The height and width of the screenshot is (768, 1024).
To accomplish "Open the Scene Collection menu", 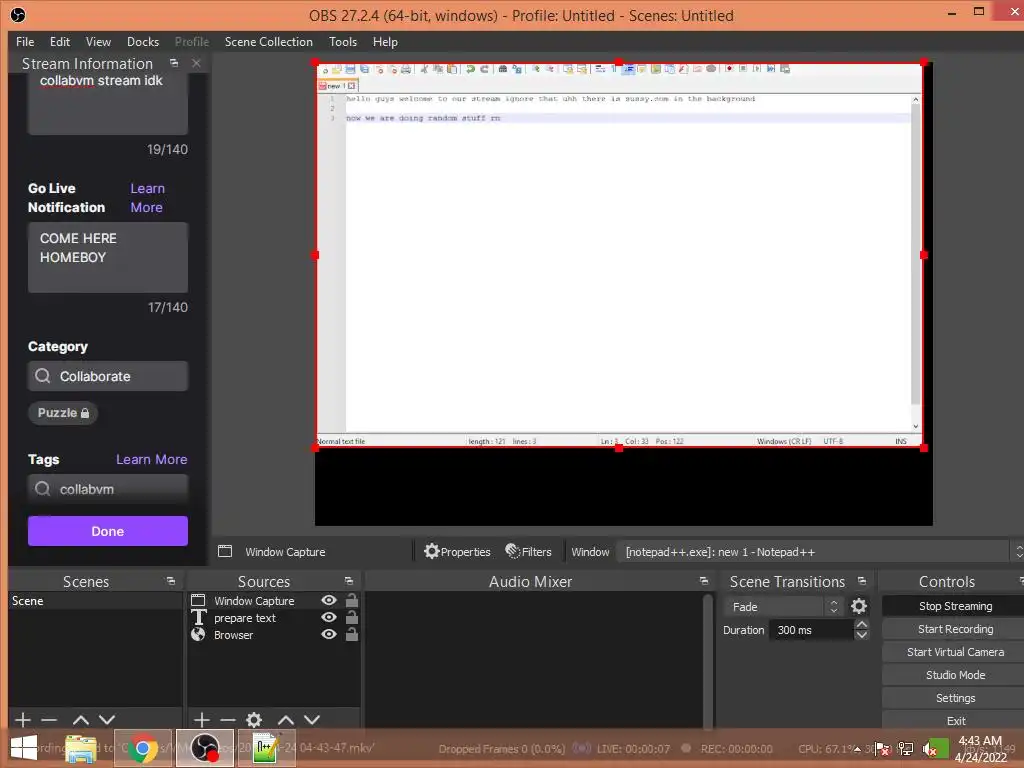I will [268, 42].
